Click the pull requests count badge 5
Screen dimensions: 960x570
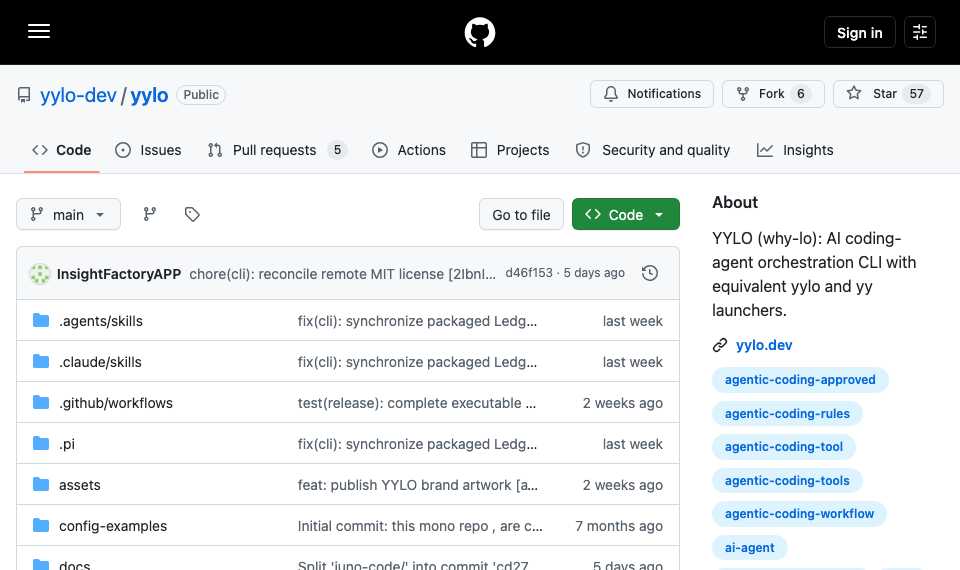tap(337, 150)
